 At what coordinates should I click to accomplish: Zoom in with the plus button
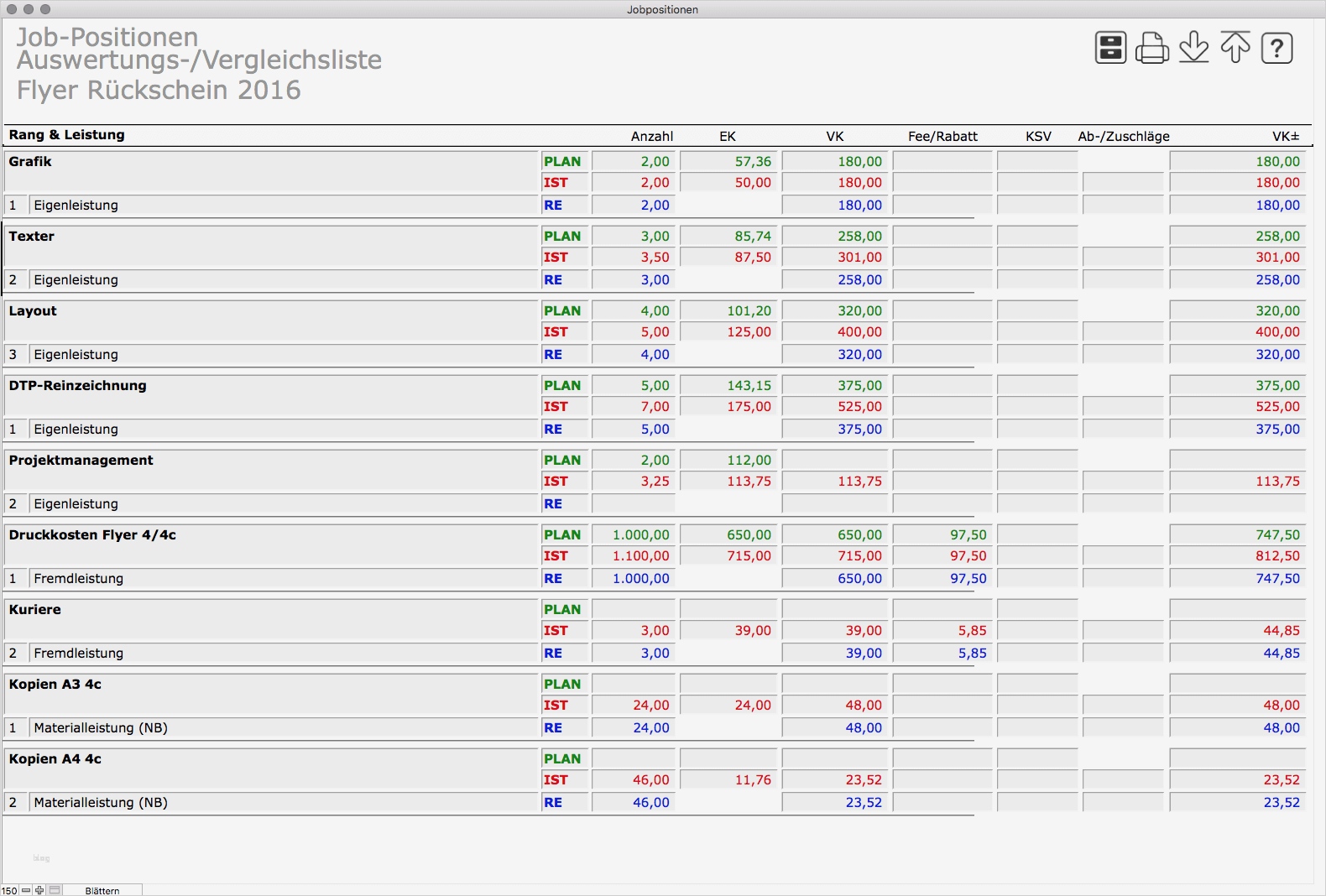[39, 890]
